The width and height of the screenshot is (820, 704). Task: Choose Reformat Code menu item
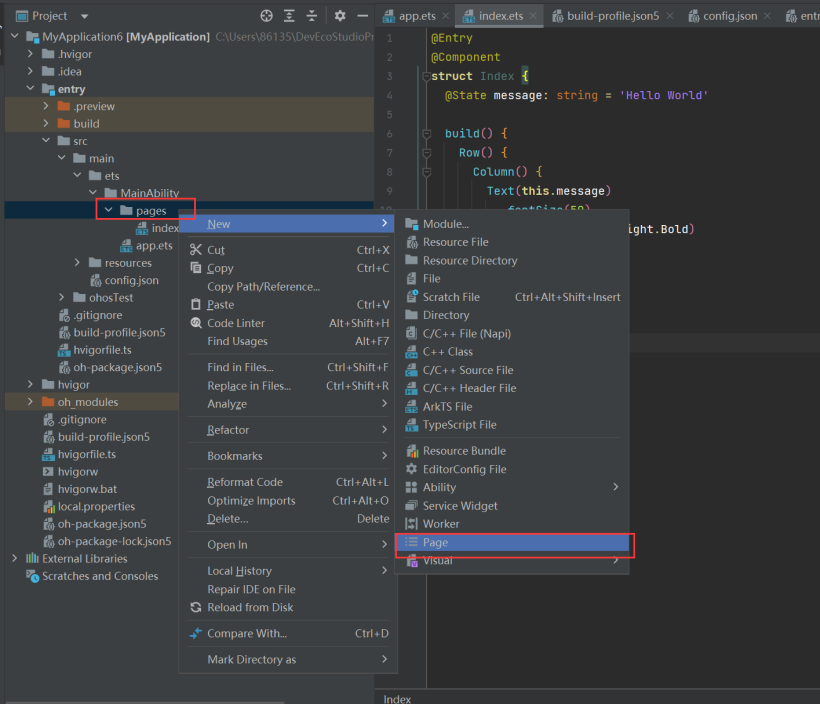pyautogui.click(x=289, y=482)
